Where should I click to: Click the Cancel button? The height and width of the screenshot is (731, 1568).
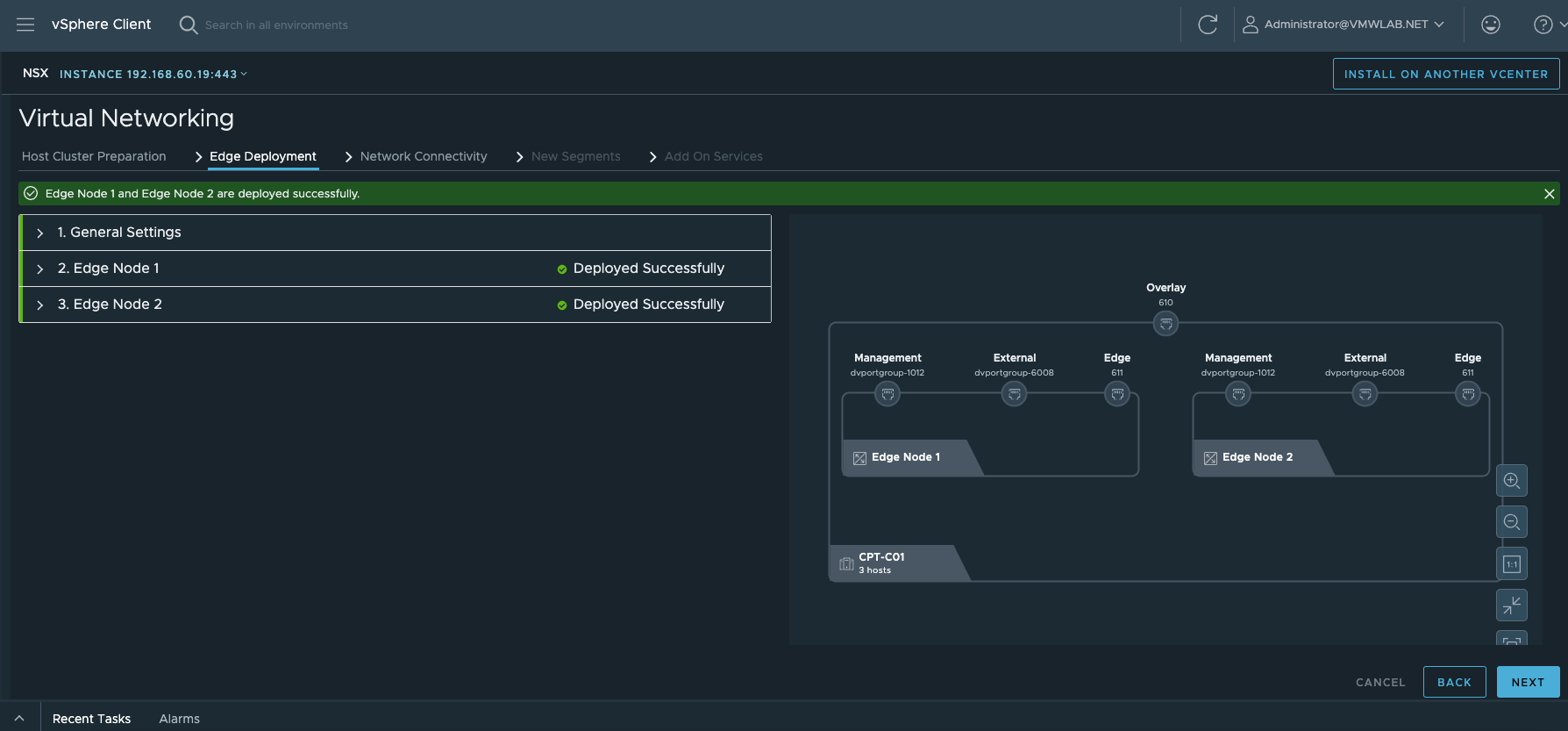pyautogui.click(x=1380, y=682)
